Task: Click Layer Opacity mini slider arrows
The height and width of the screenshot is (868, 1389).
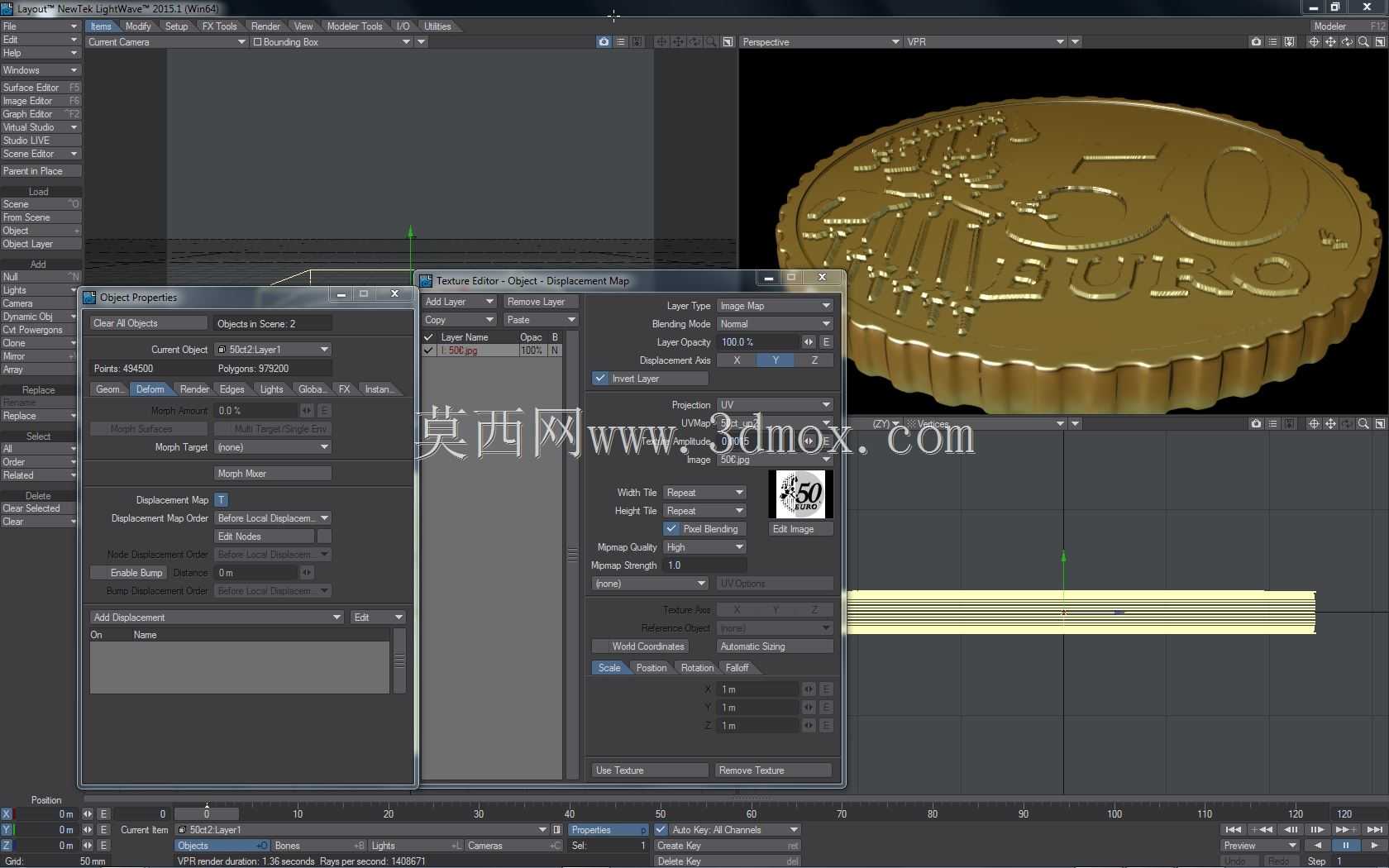Action: pyautogui.click(x=808, y=342)
